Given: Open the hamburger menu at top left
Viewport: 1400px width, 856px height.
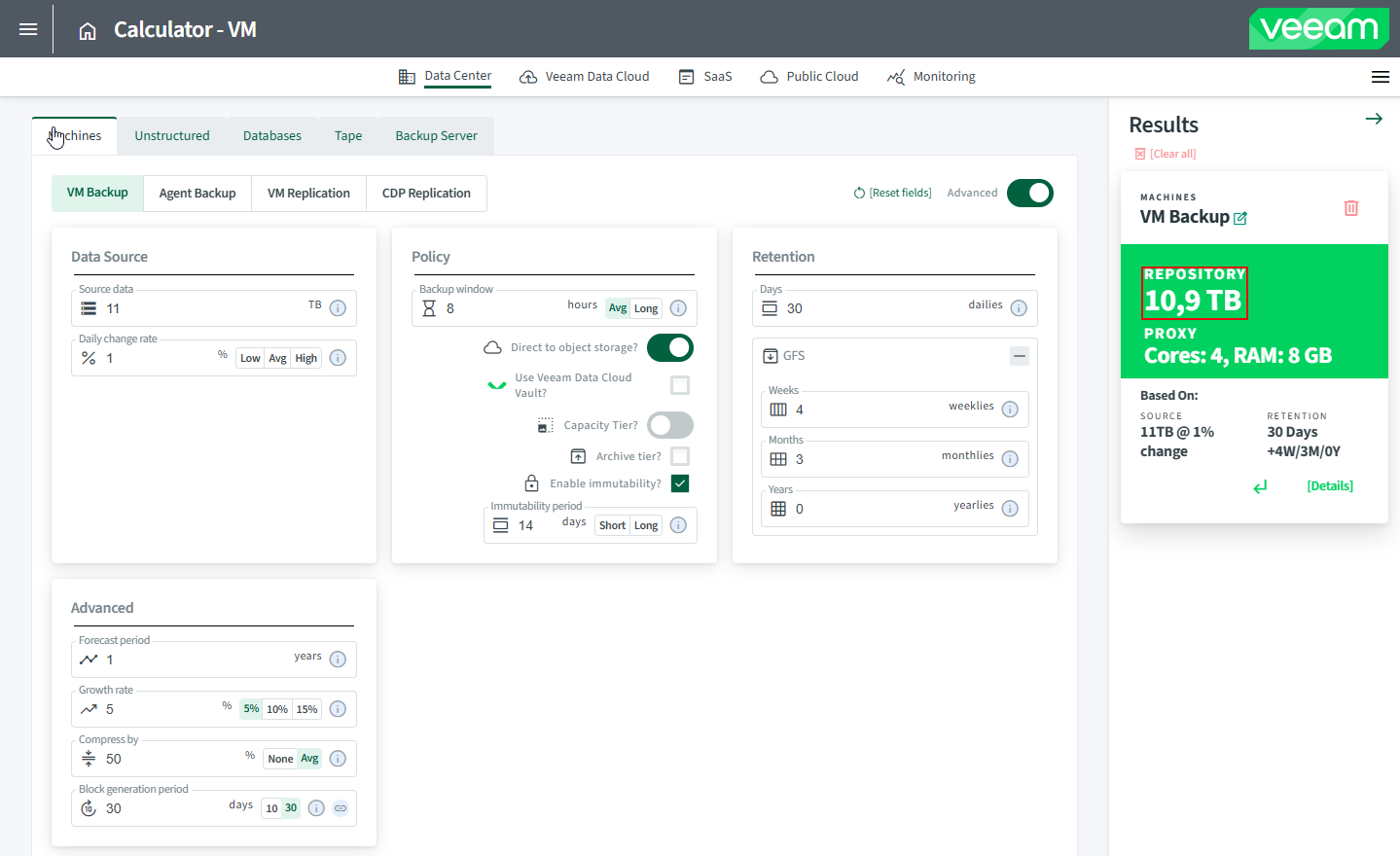Looking at the screenshot, I should point(28,29).
